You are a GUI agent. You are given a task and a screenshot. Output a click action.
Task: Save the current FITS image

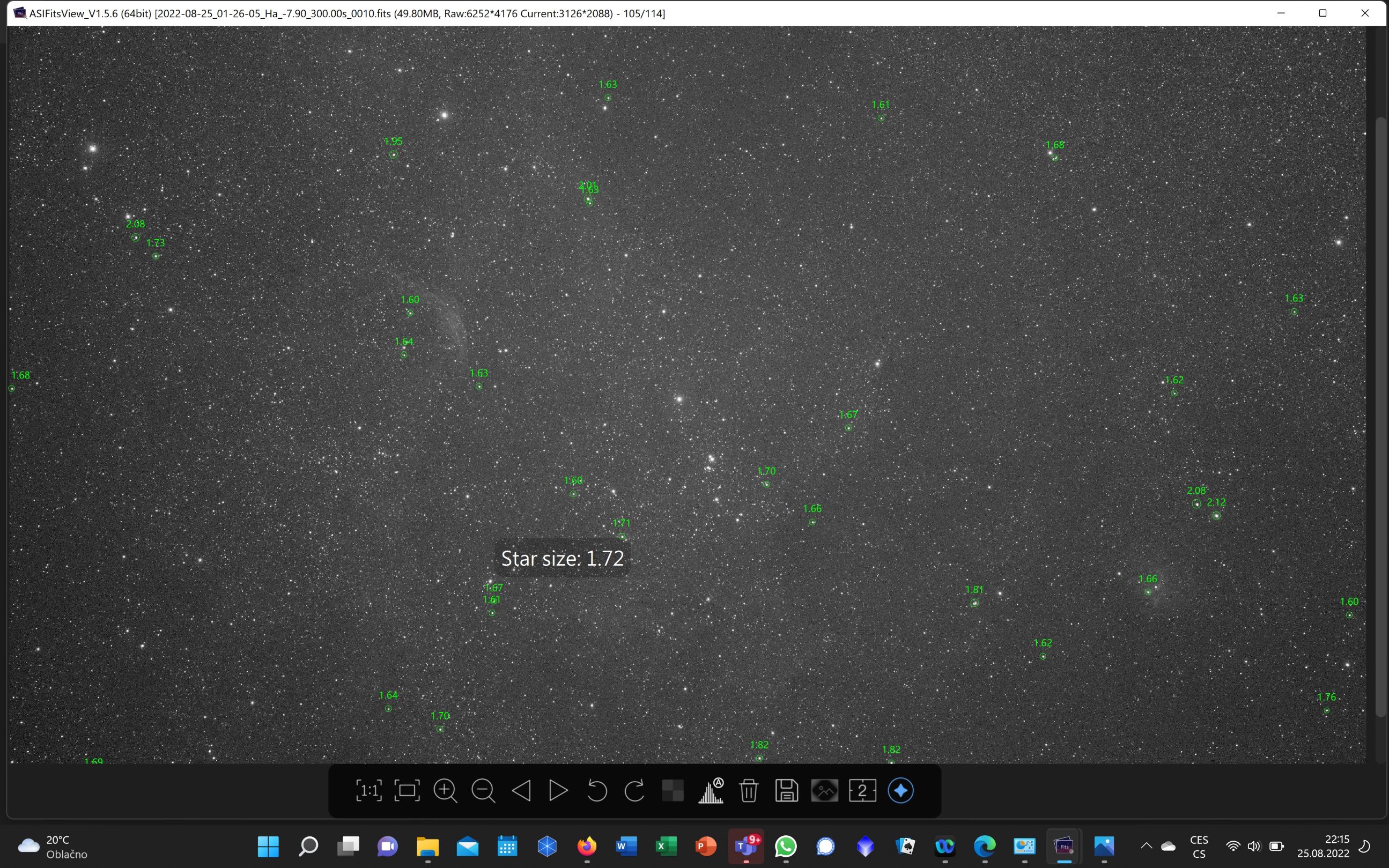coord(786,790)
